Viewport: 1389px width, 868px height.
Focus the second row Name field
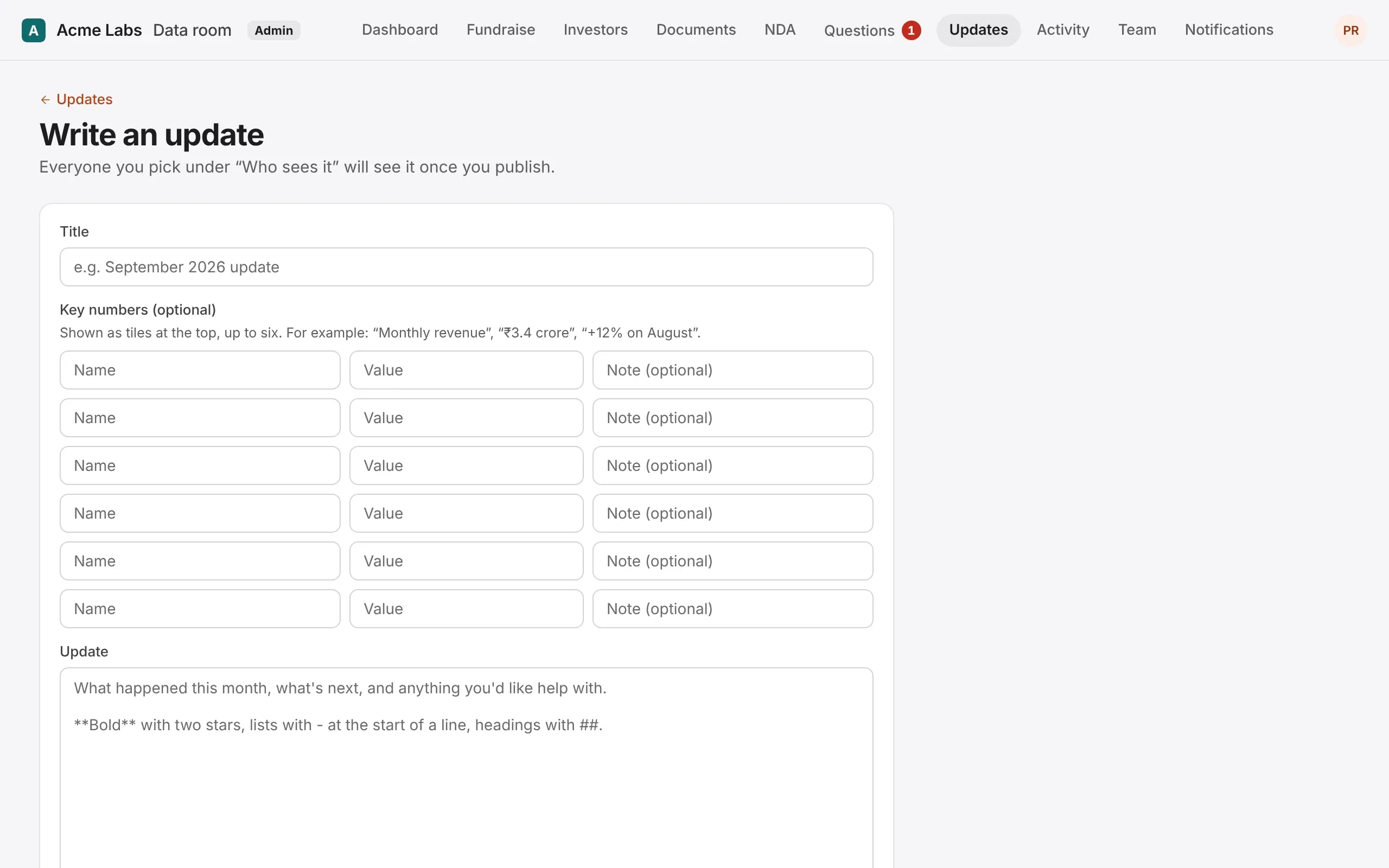200,418
